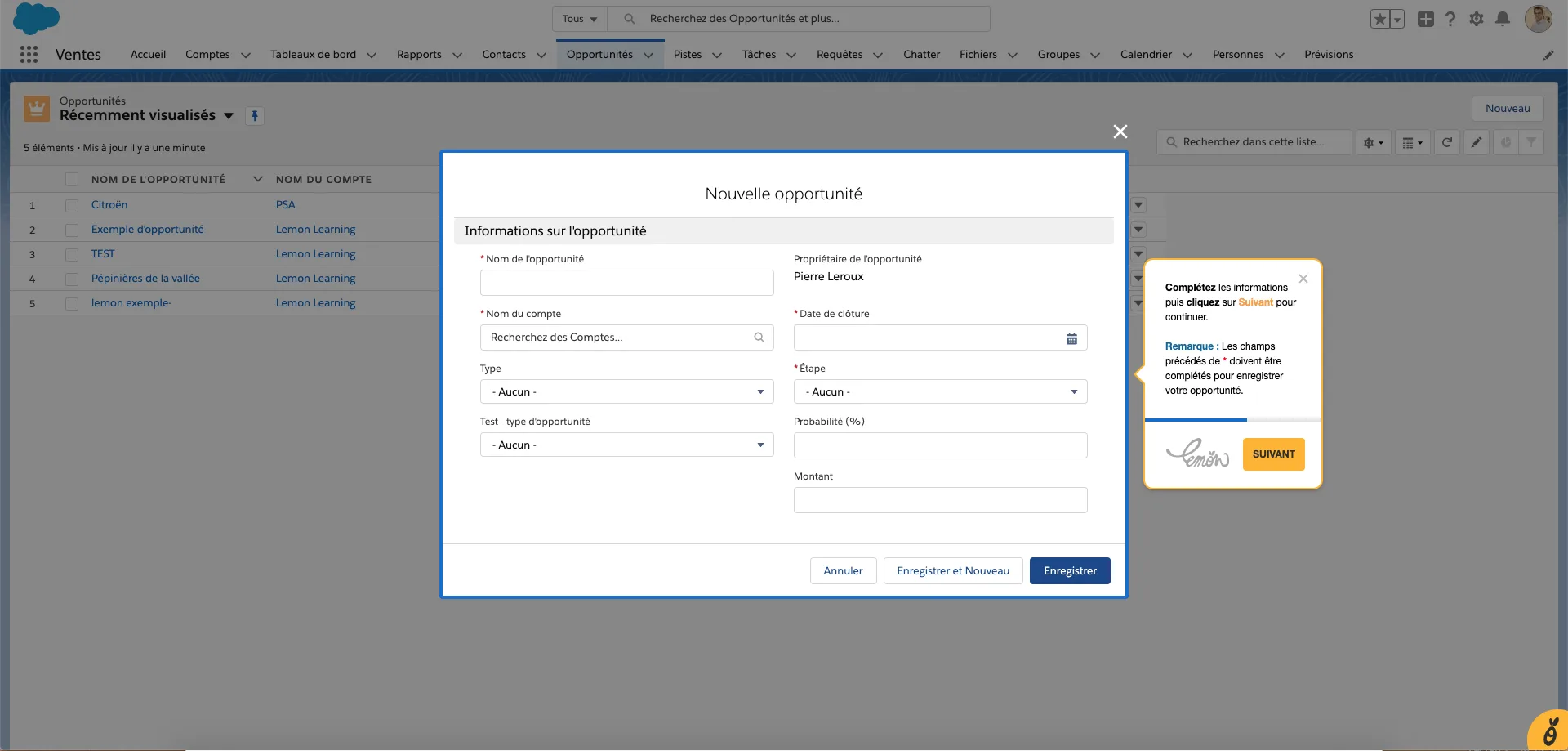This screenshot has width=1568, height=751.
Task: Click the Salesforce cloud logo
Action: (37, 18)
